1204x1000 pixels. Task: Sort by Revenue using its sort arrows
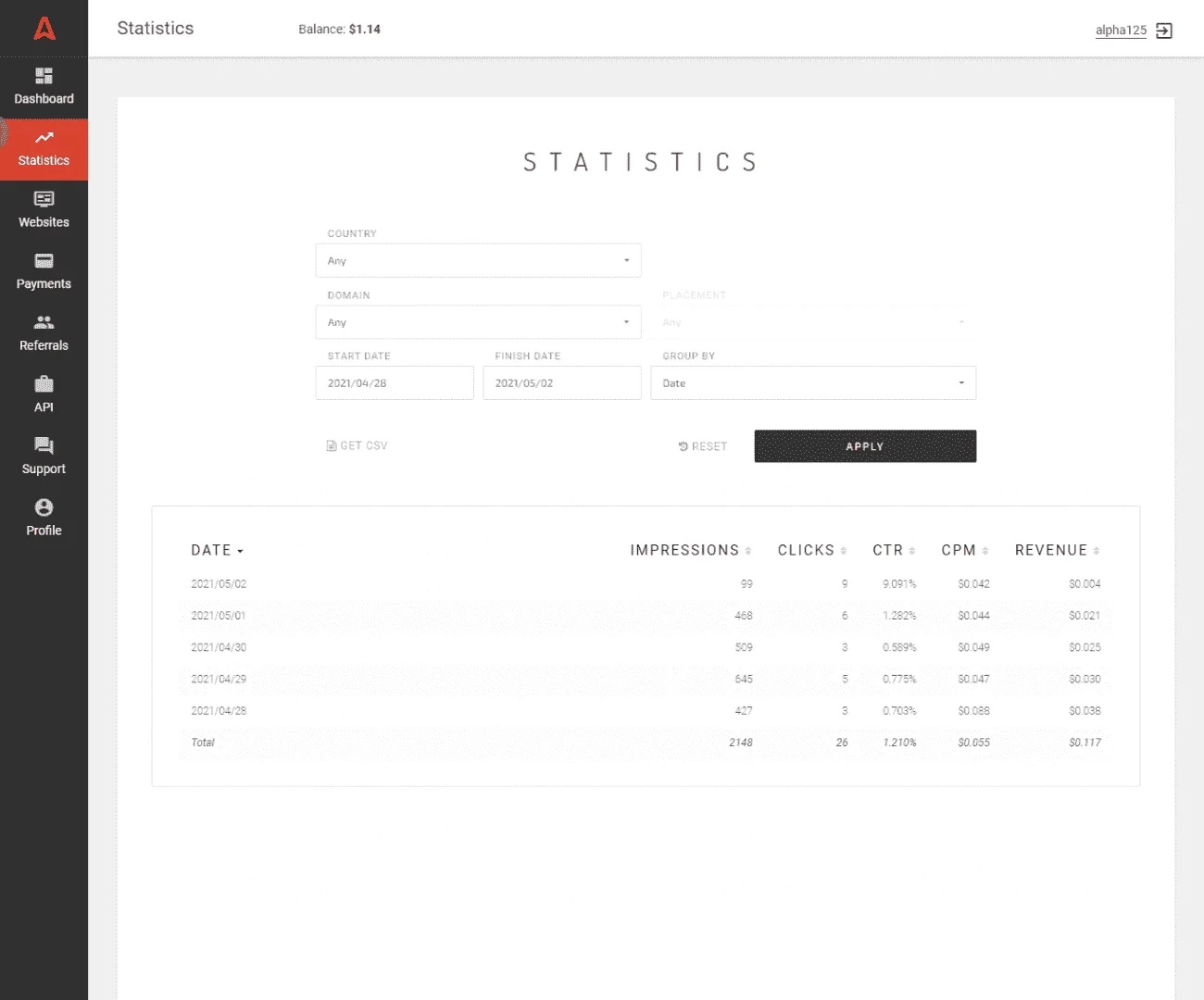click(1097, 551)
